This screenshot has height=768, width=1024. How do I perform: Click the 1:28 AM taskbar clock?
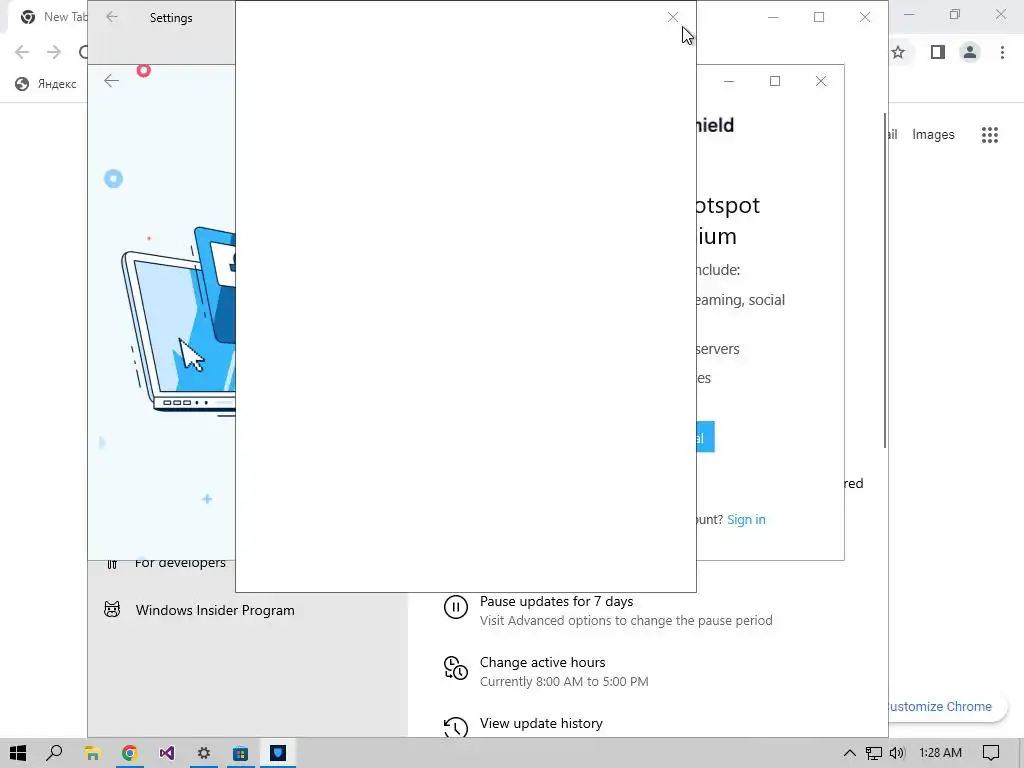[940, 753]
